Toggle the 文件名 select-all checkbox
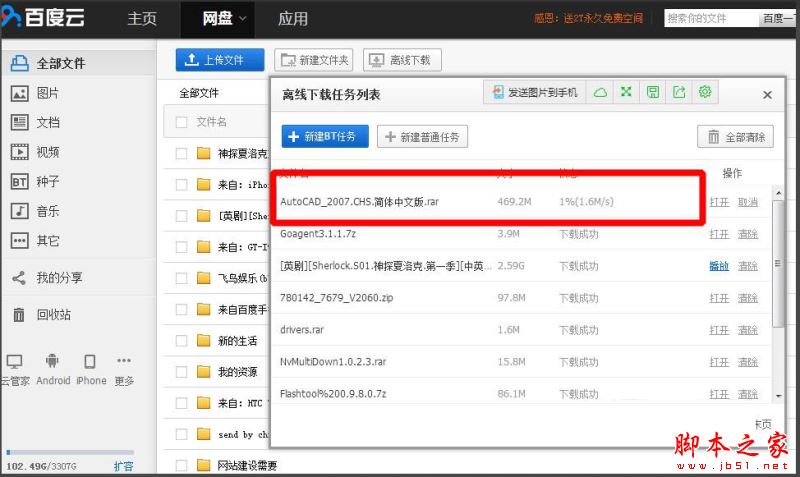The width and height of the screenshot is (800, 477). click(x=181, y=122)
